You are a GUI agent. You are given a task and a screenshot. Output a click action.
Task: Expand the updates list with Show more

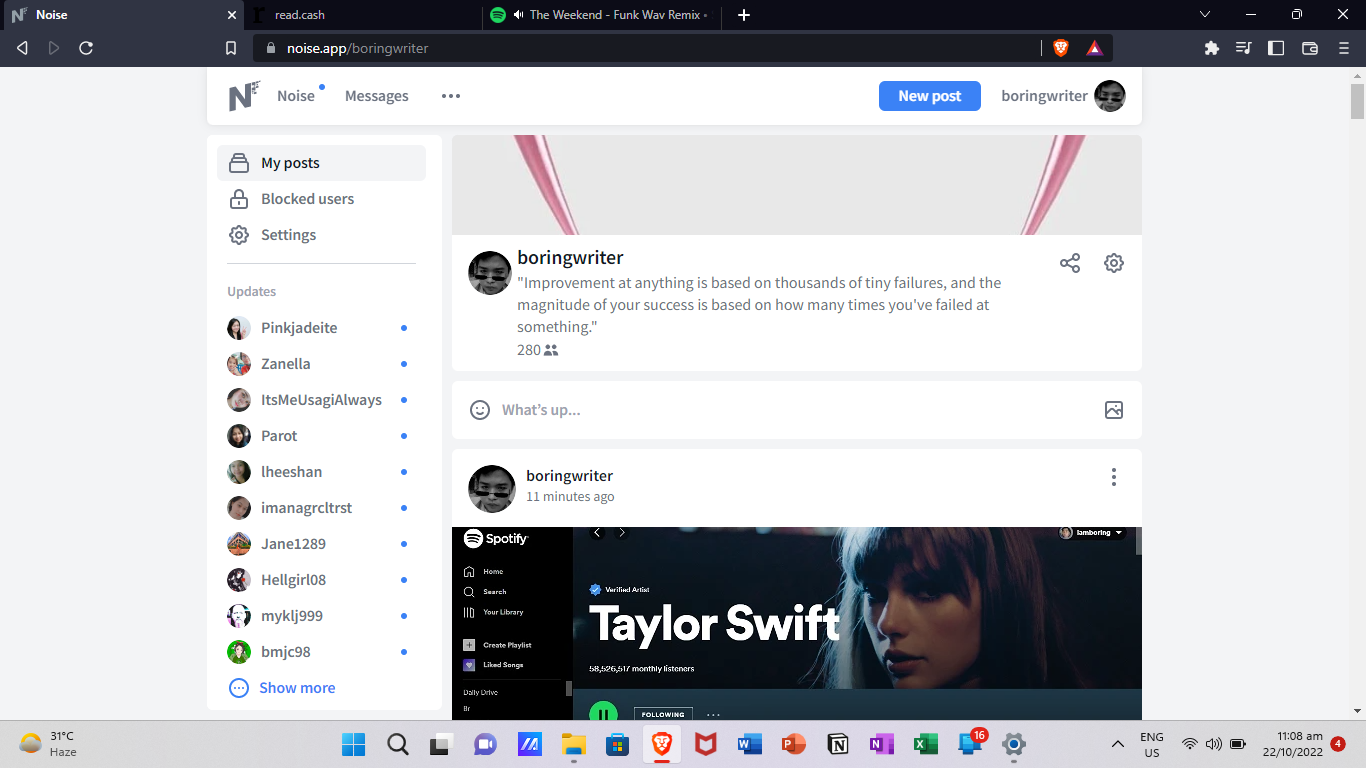tap(282, 688)
